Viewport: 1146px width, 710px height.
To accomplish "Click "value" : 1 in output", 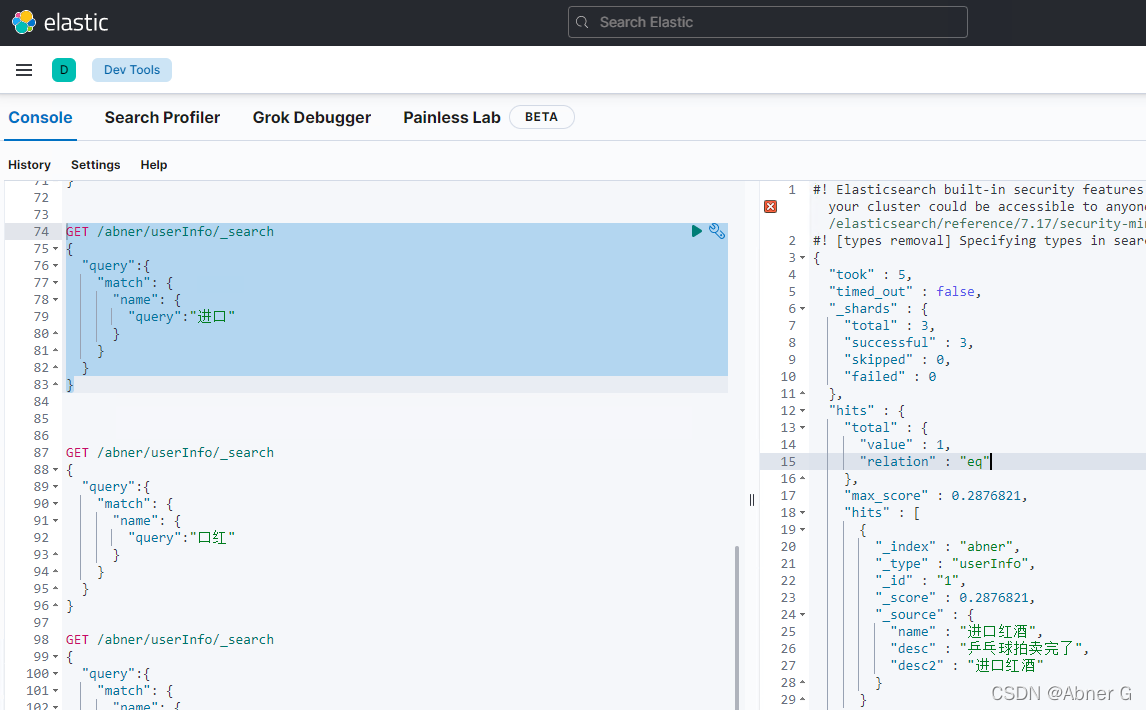I will click(905, 444).
